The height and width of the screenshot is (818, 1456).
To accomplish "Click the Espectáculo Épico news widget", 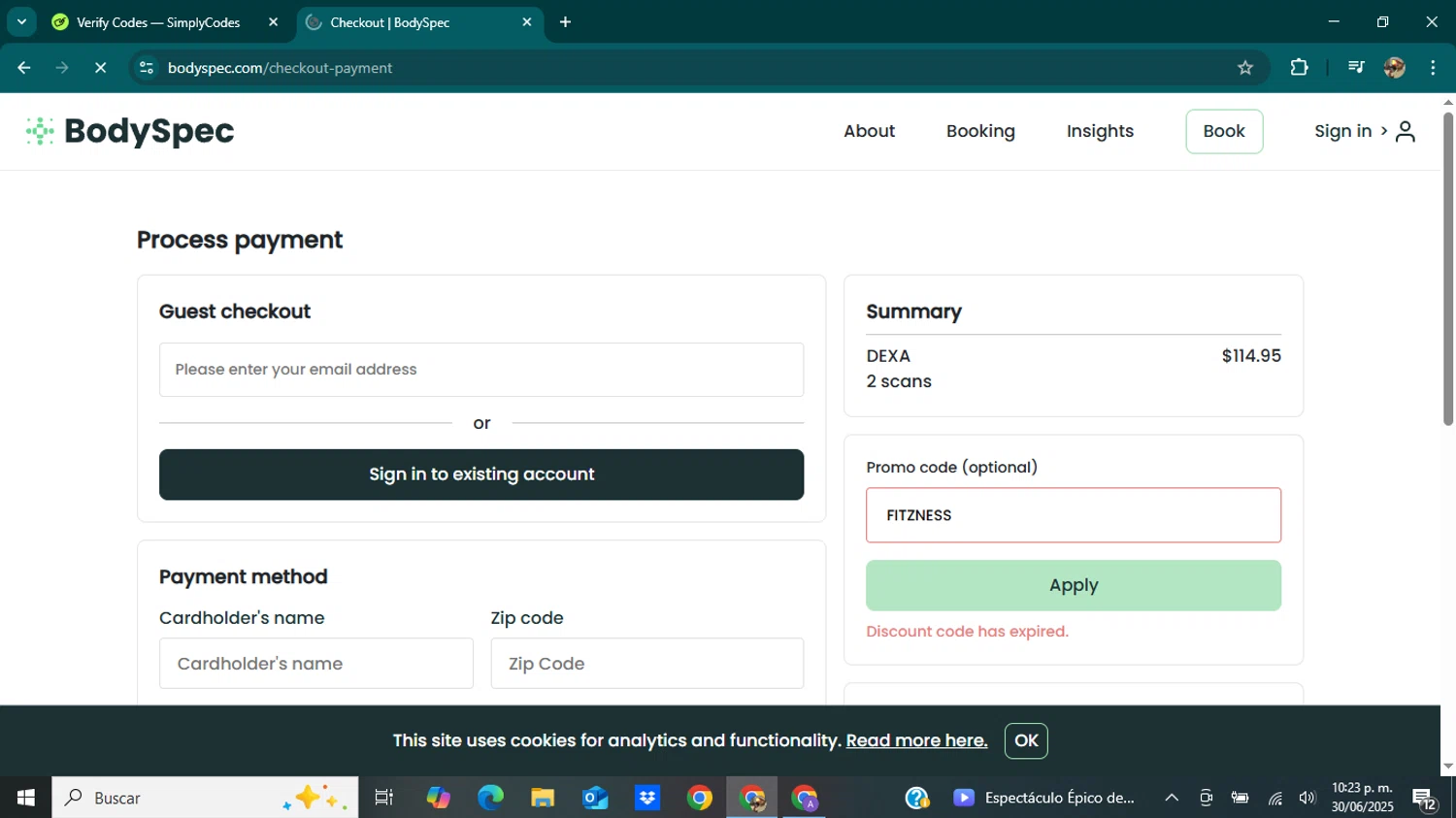I will 1044,798.
